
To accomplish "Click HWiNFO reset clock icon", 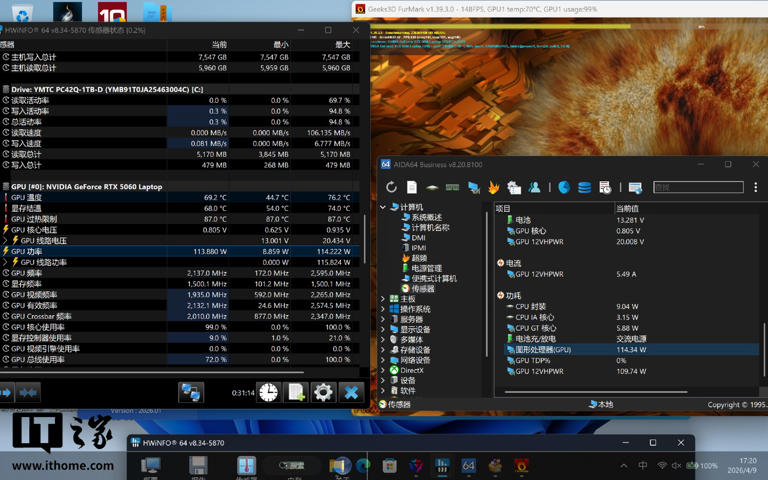I will (x=268, y=393).
